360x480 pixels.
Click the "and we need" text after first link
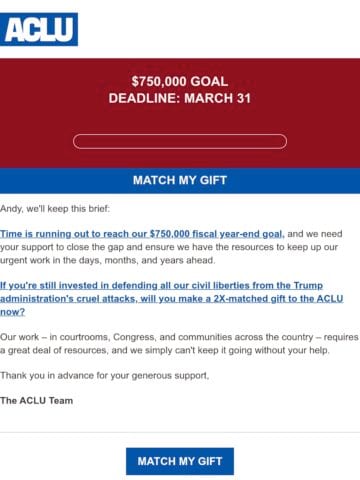point(315,234)
